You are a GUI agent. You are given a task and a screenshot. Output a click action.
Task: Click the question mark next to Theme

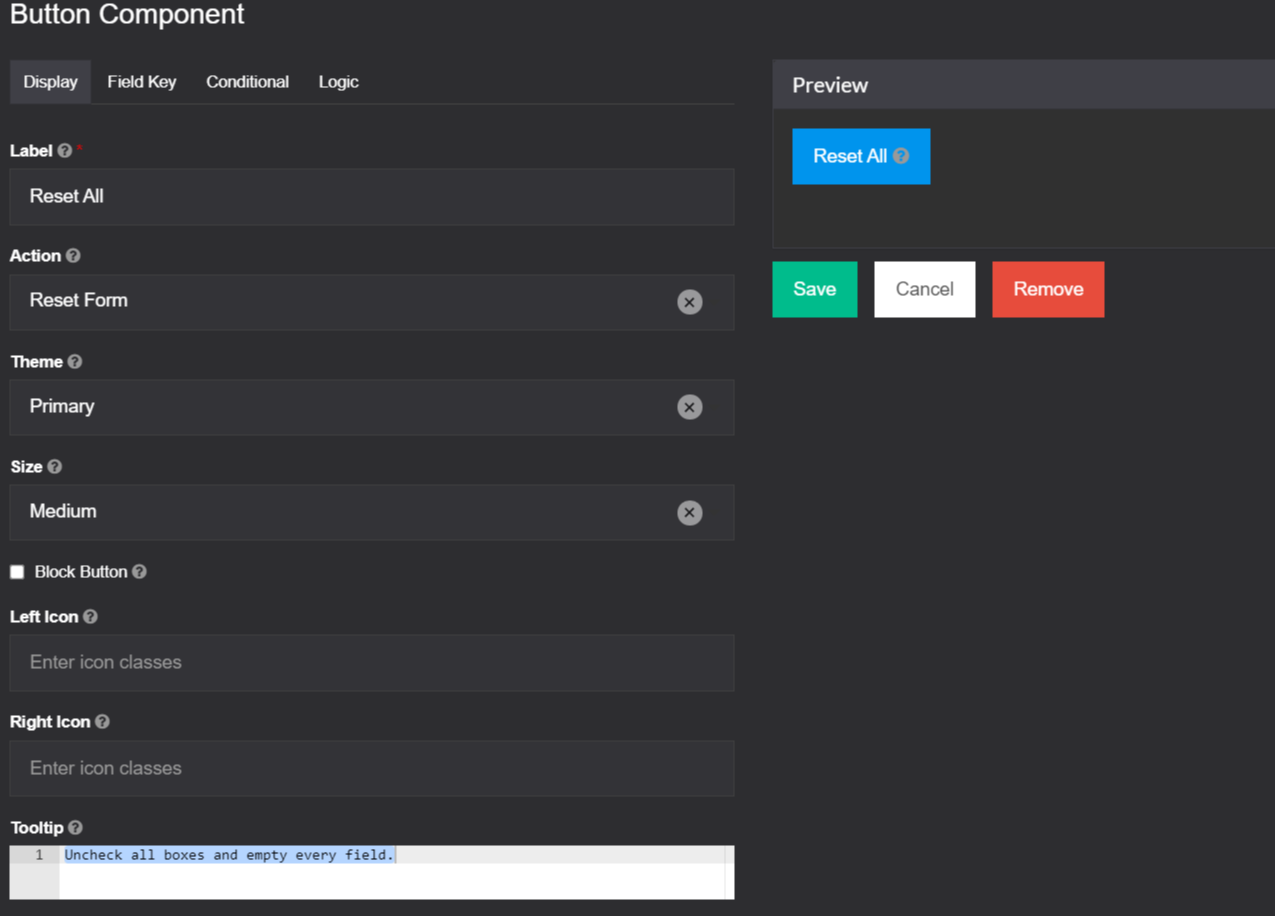click(72, 361)
